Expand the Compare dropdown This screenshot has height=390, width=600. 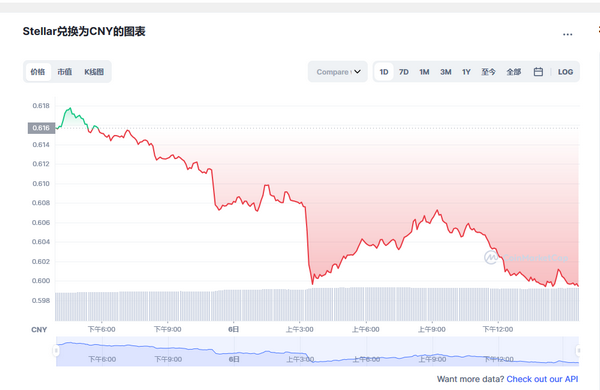[x=338, y=72]
